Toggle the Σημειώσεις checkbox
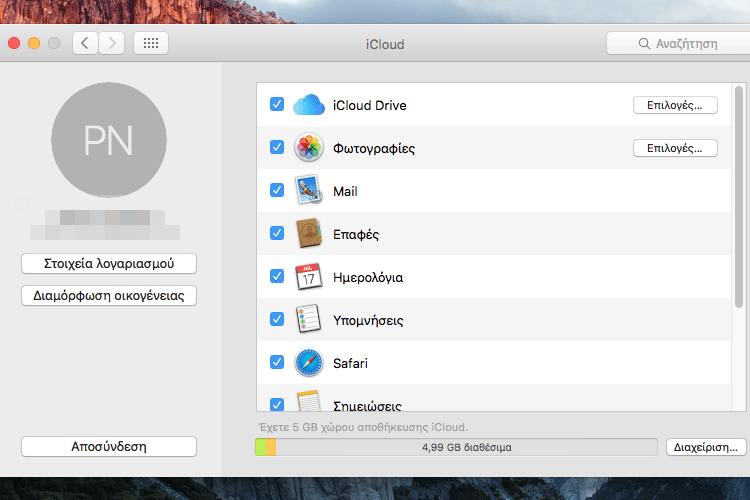Viewport: 750px width, 500px height. [x=277, y=404]
